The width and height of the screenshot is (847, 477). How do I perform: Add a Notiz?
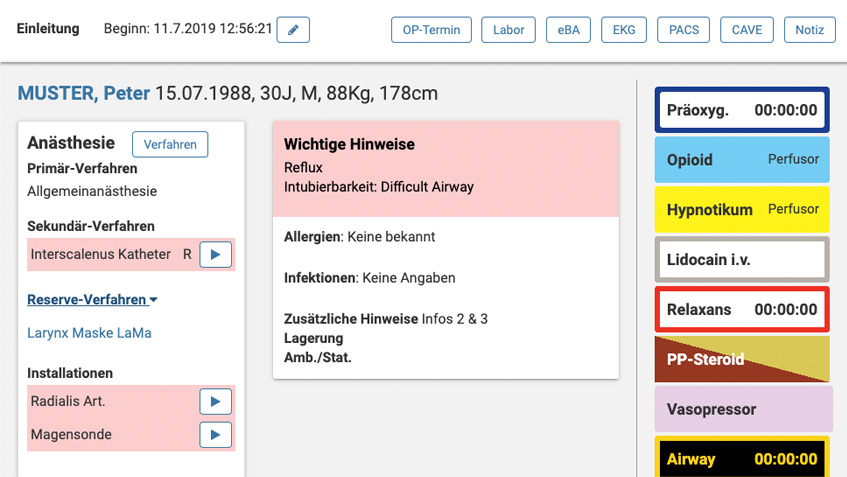pos(810,30)
